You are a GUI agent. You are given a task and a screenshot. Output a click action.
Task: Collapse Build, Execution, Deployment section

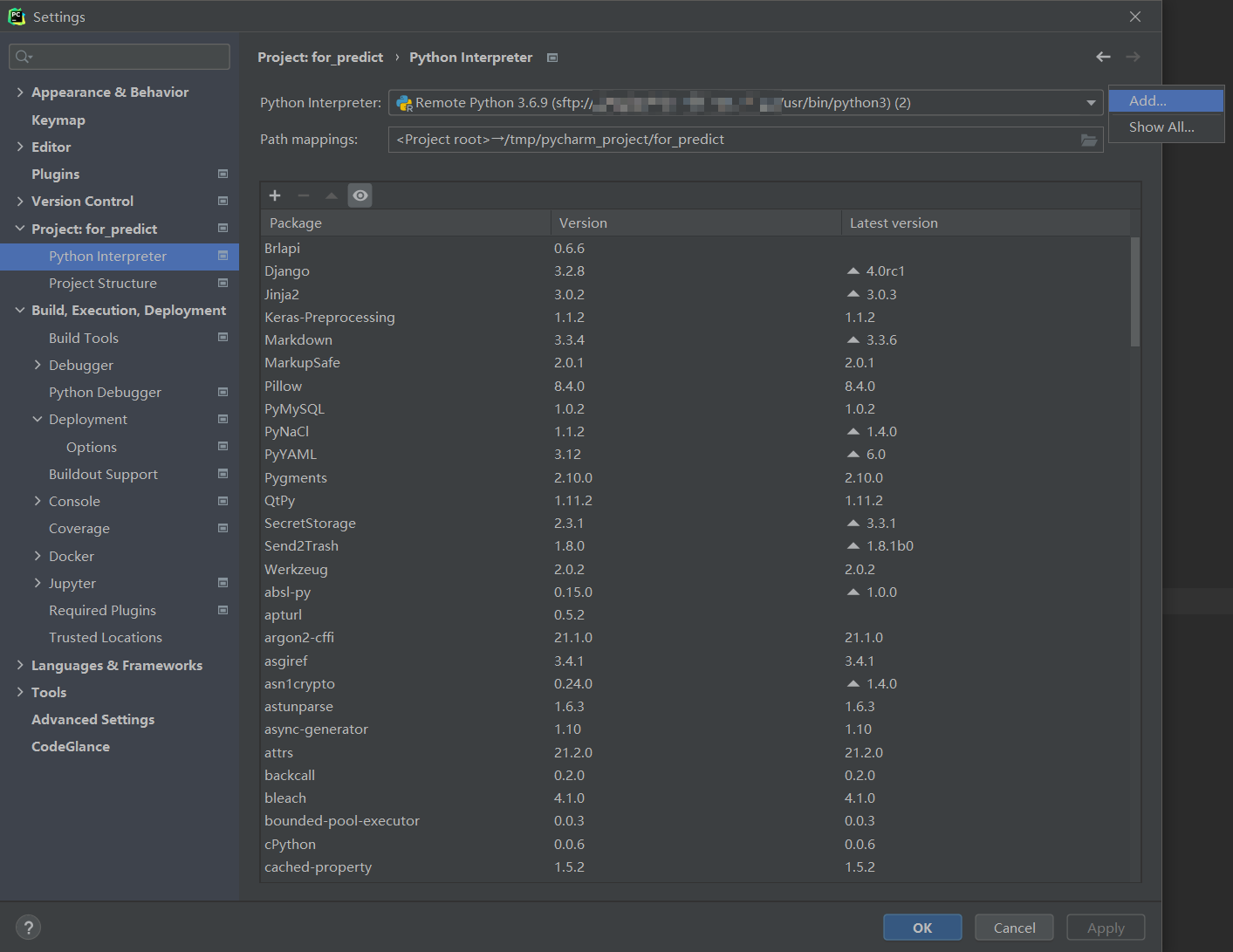[20, 310]
